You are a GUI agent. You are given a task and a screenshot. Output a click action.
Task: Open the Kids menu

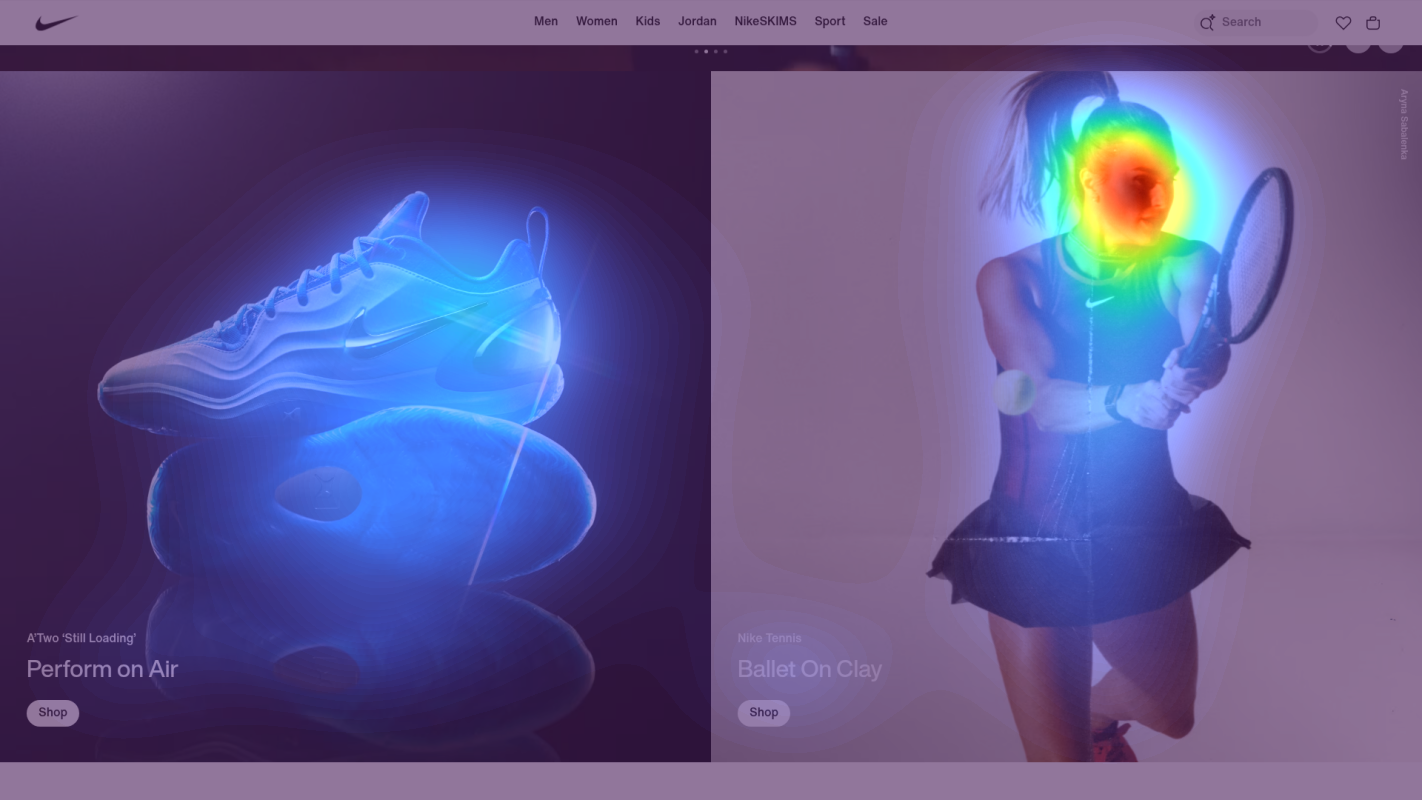point(648,21)
